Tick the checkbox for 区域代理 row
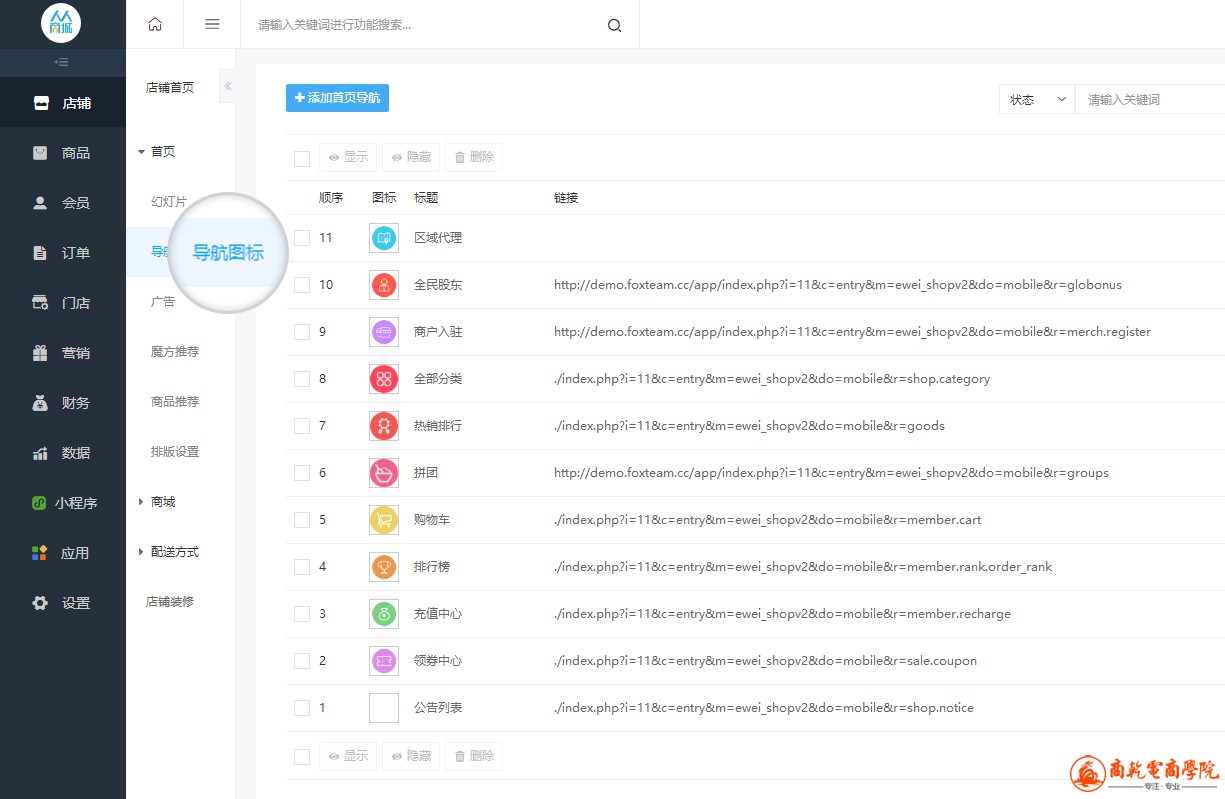The height and width of the screenshot is (799, 1225). (x=302, y=238)
